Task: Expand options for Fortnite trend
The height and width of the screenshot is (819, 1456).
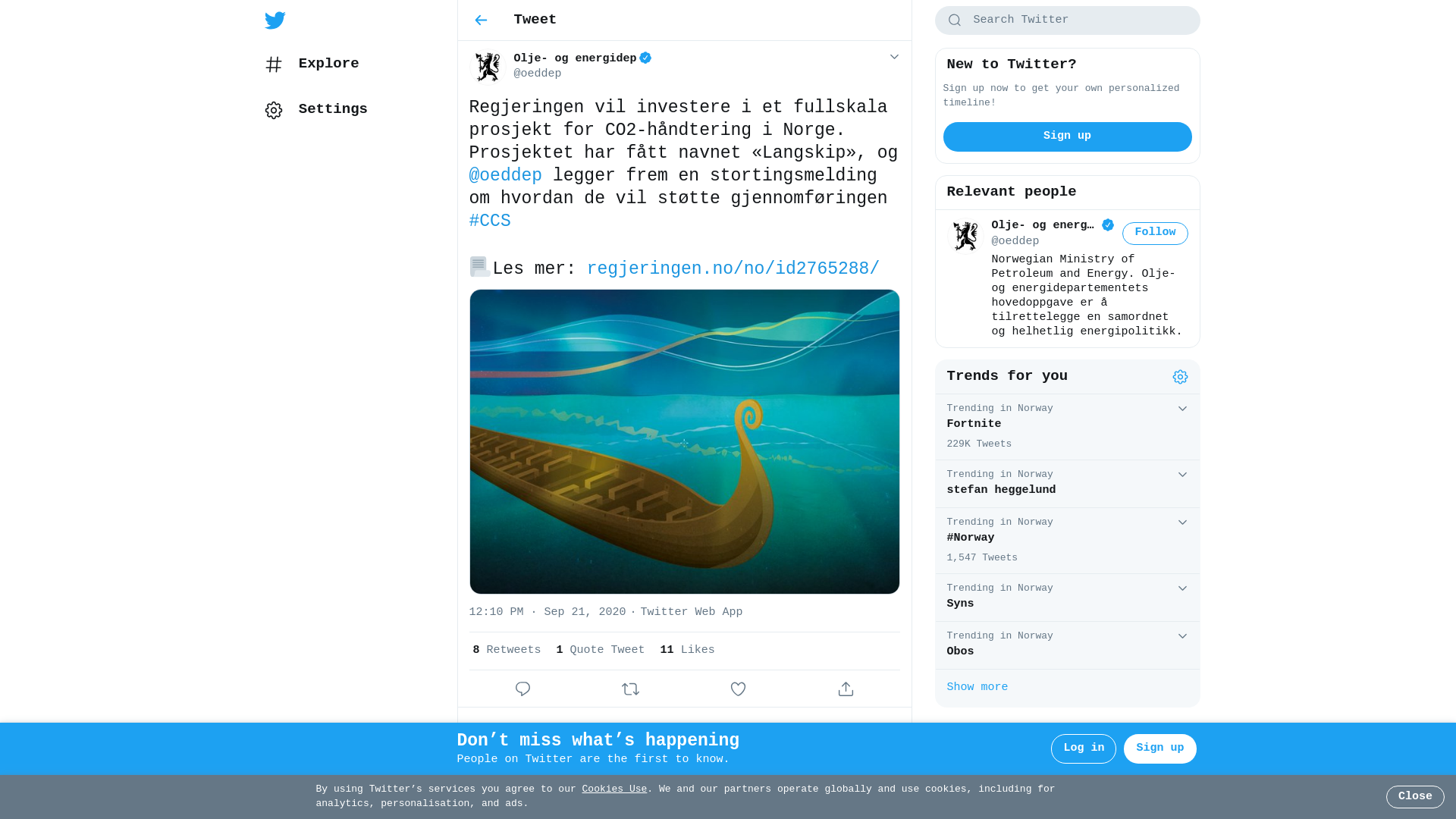Action: pyautogui.click(x=1182, y=409)
